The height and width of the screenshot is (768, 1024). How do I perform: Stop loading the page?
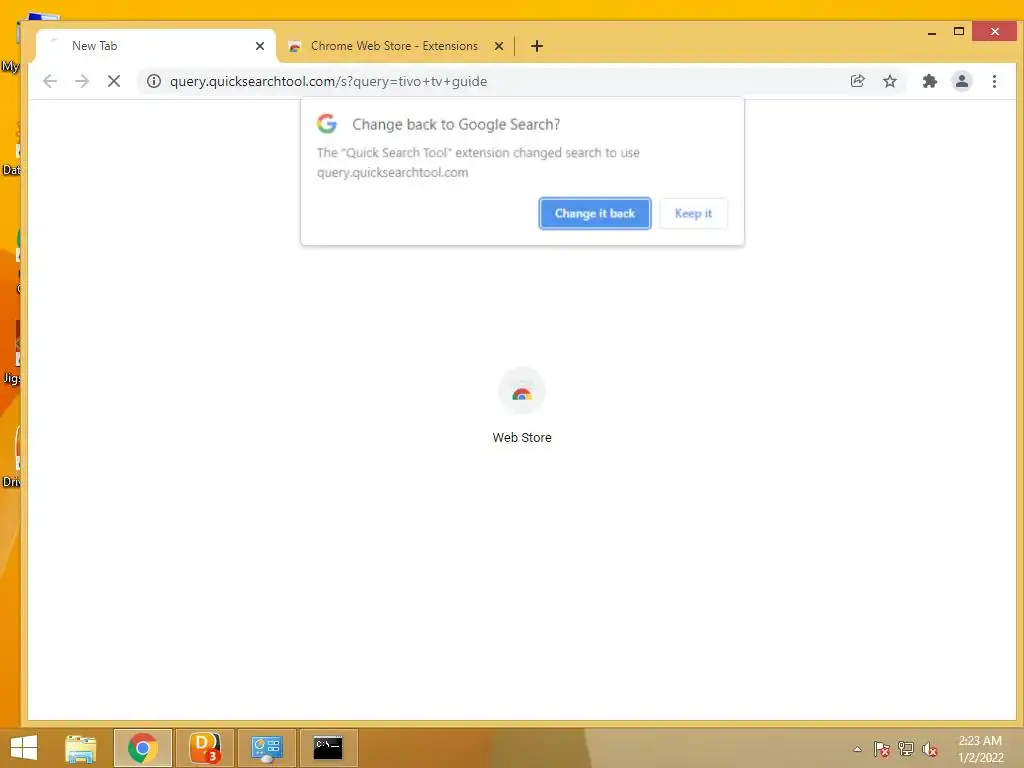pyautogui.click(x=114, y=81)
